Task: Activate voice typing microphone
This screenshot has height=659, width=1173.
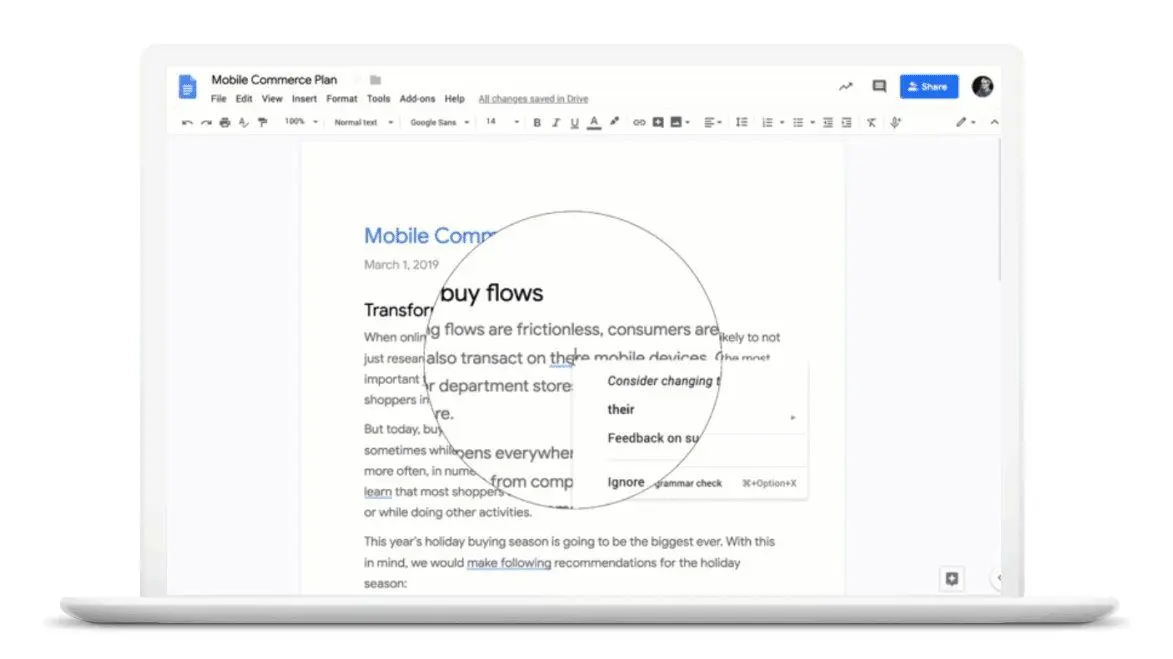Action: point(896,122)
